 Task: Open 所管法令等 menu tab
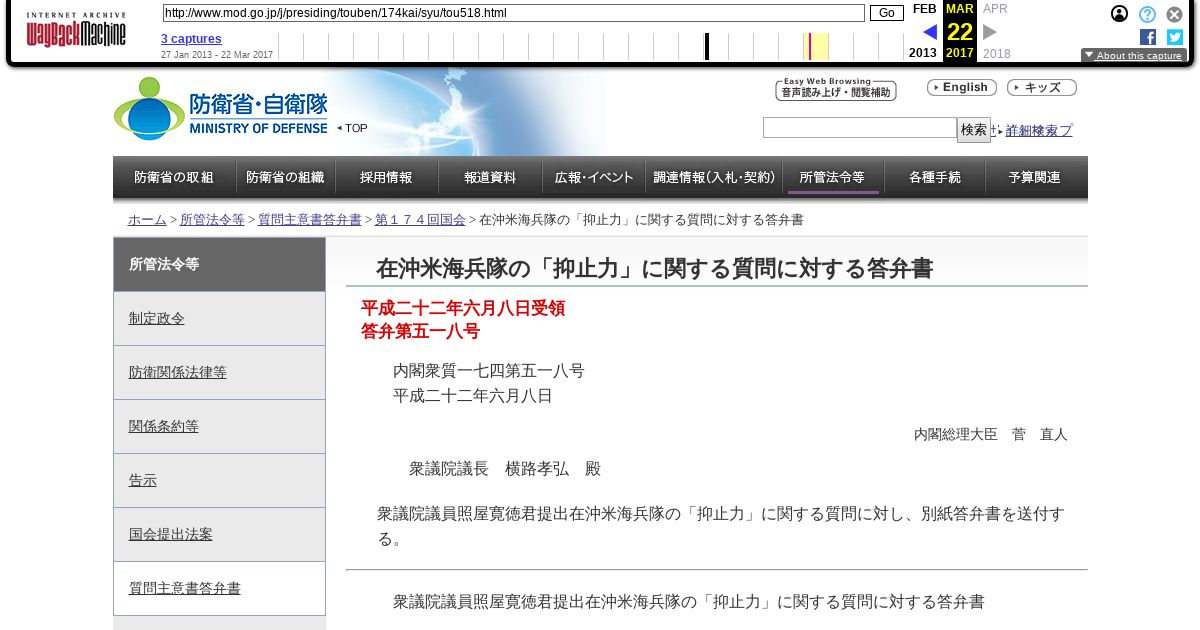tap(832, 177)
